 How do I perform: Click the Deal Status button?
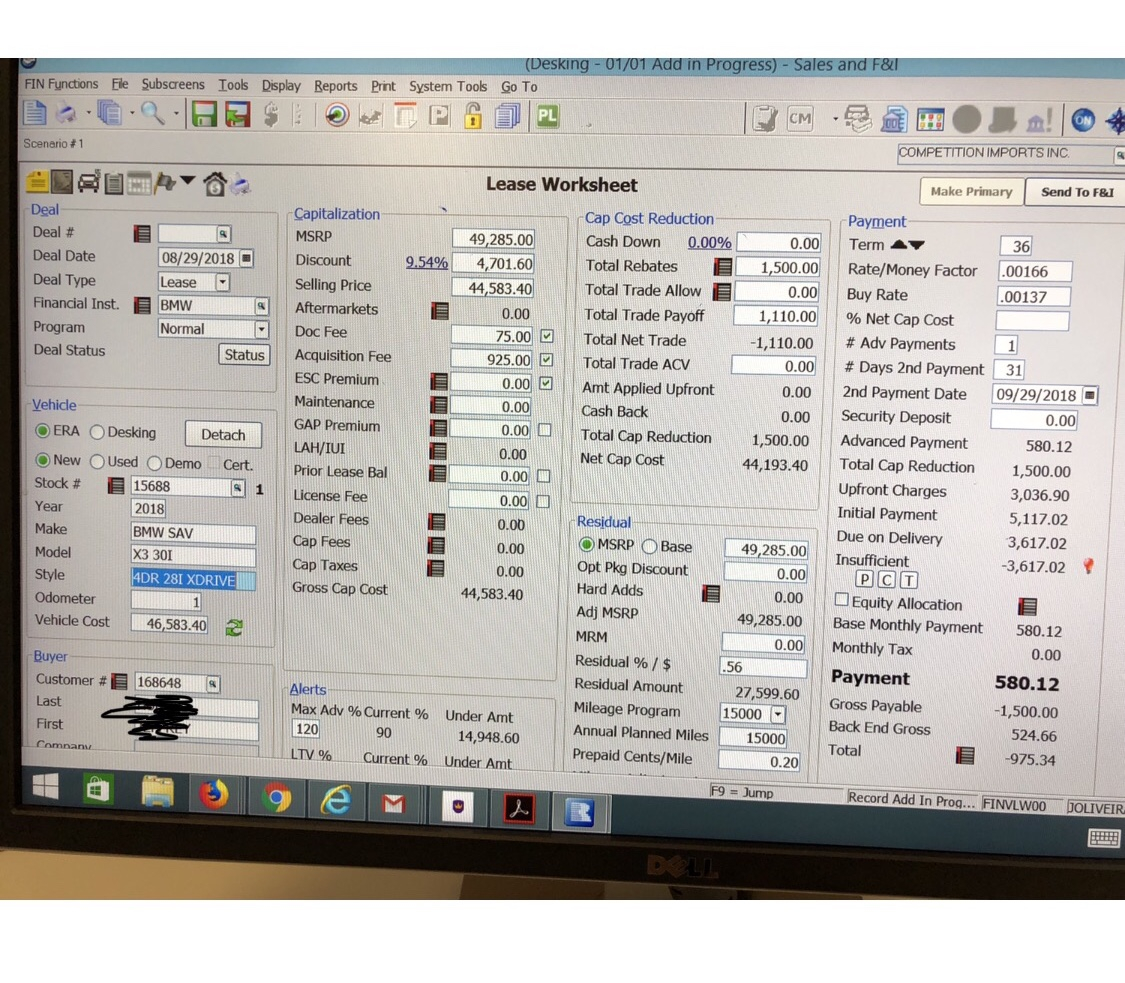tap(244, 354)
